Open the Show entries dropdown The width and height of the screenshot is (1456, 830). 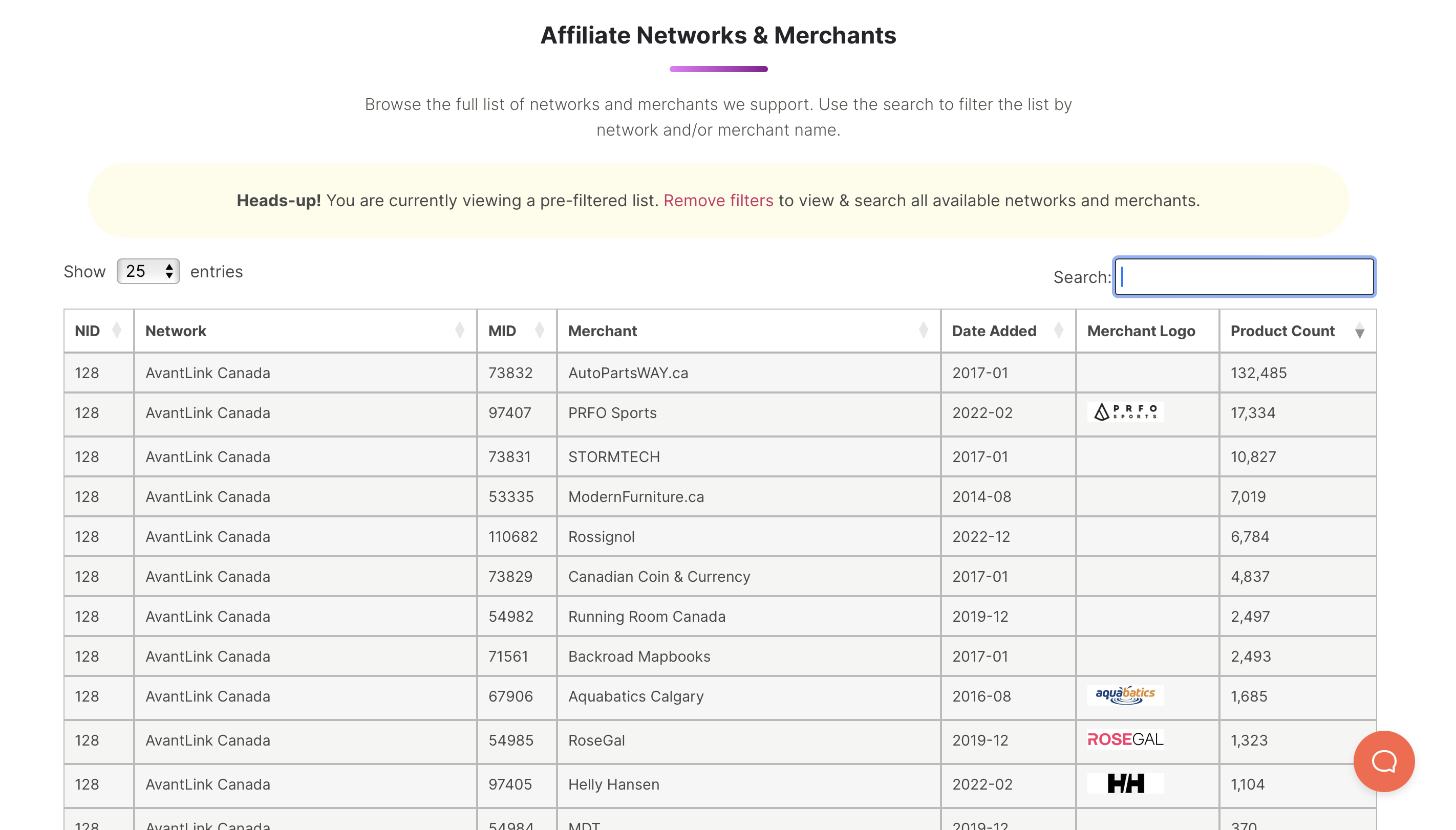pyautogui.click(x=148, y=271)
